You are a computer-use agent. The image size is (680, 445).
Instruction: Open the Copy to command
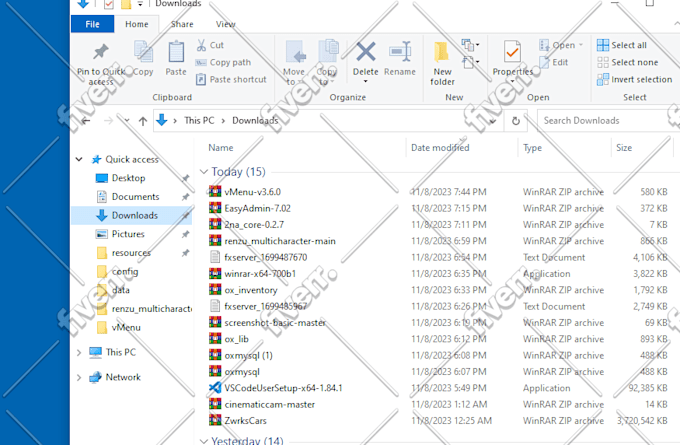pos(327,63)
